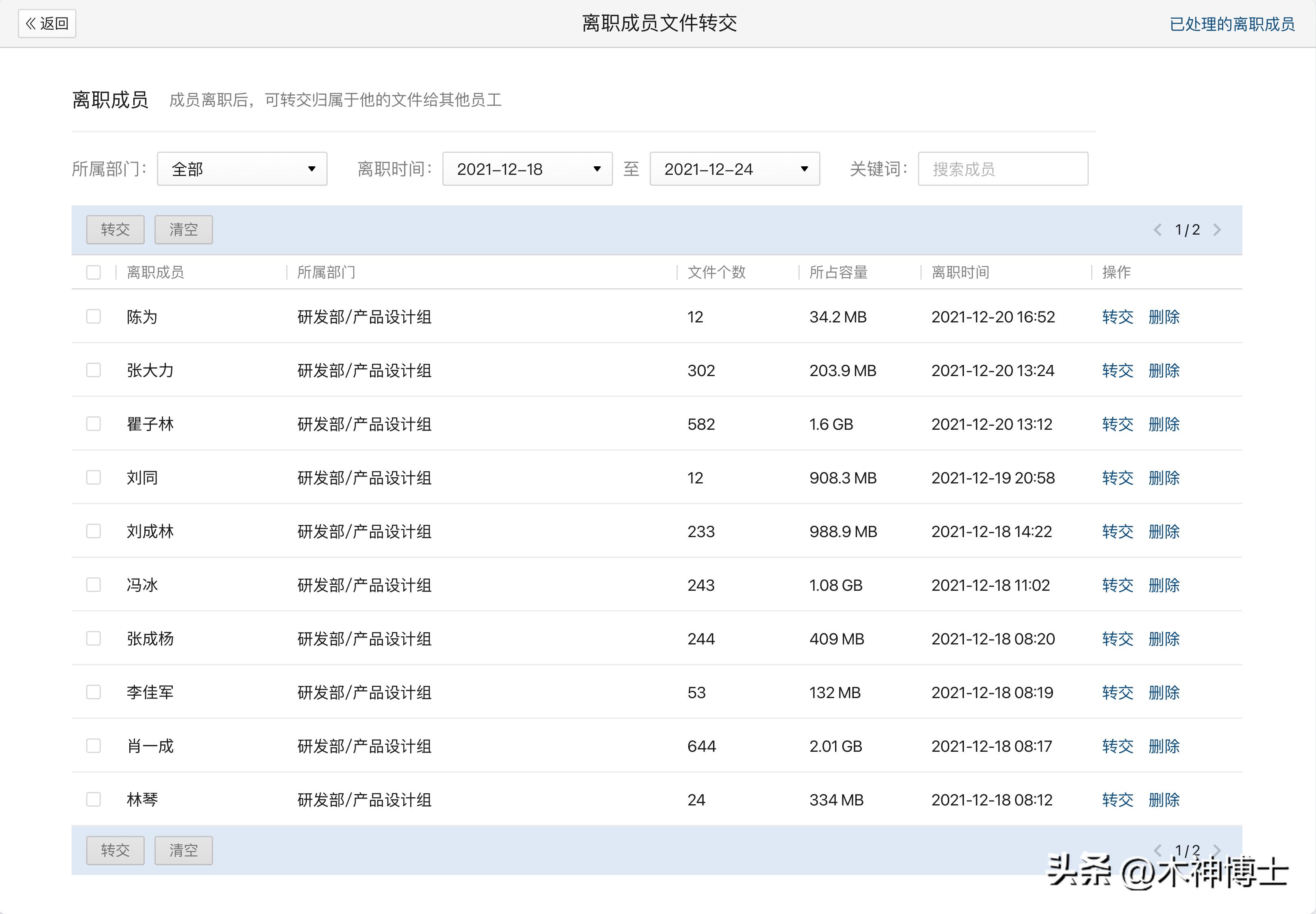
Task: Check the checkbox for 刘成林
Action: point(94,531)
